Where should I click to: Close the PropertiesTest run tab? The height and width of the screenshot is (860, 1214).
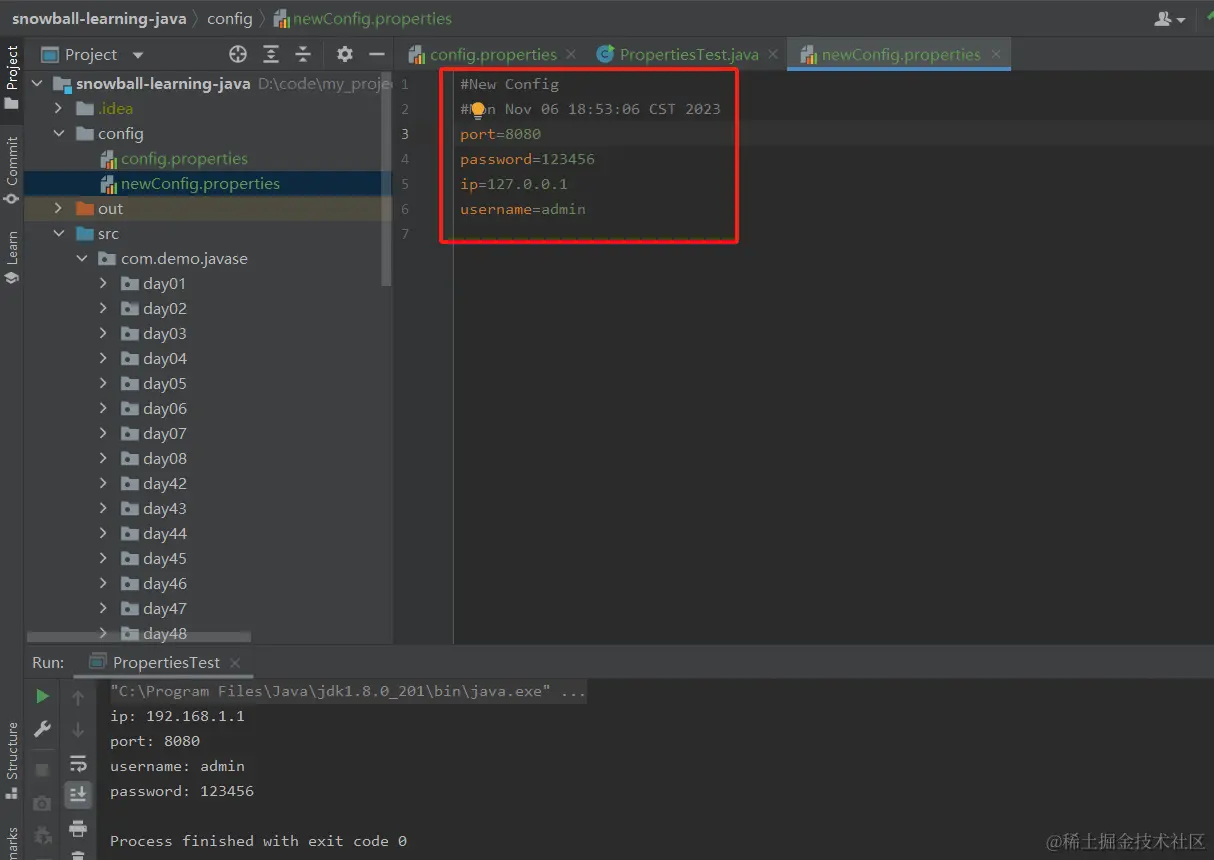(x=235, y=662)
